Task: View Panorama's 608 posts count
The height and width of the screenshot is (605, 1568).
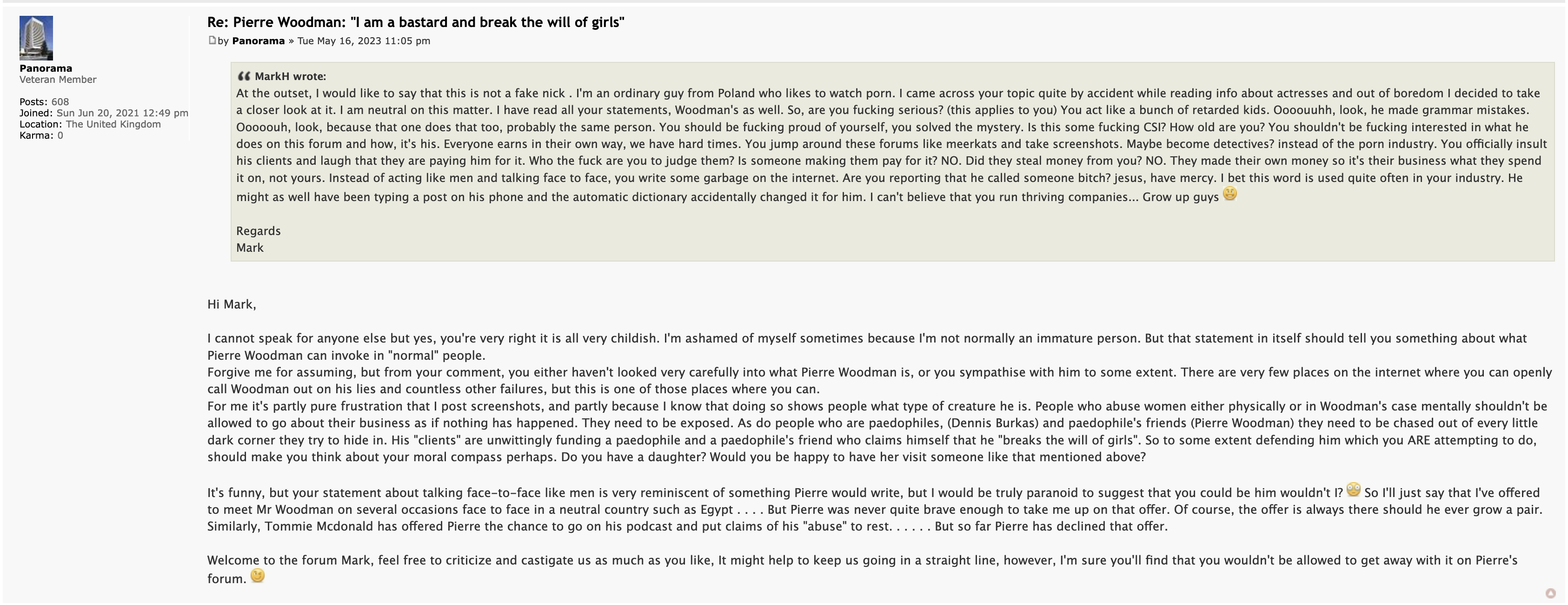Action: pyautogui.click(x=60, y=102)
